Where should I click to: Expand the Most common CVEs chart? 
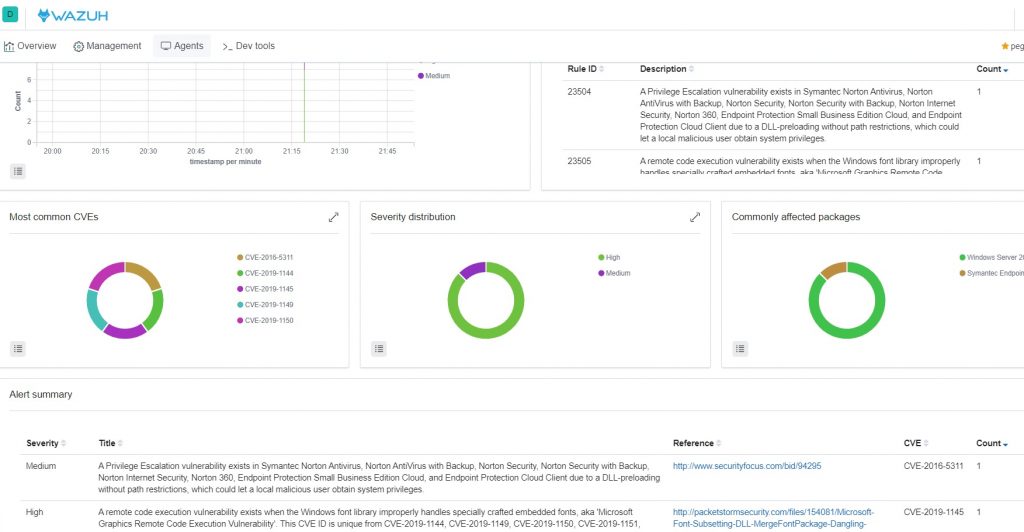333,217
